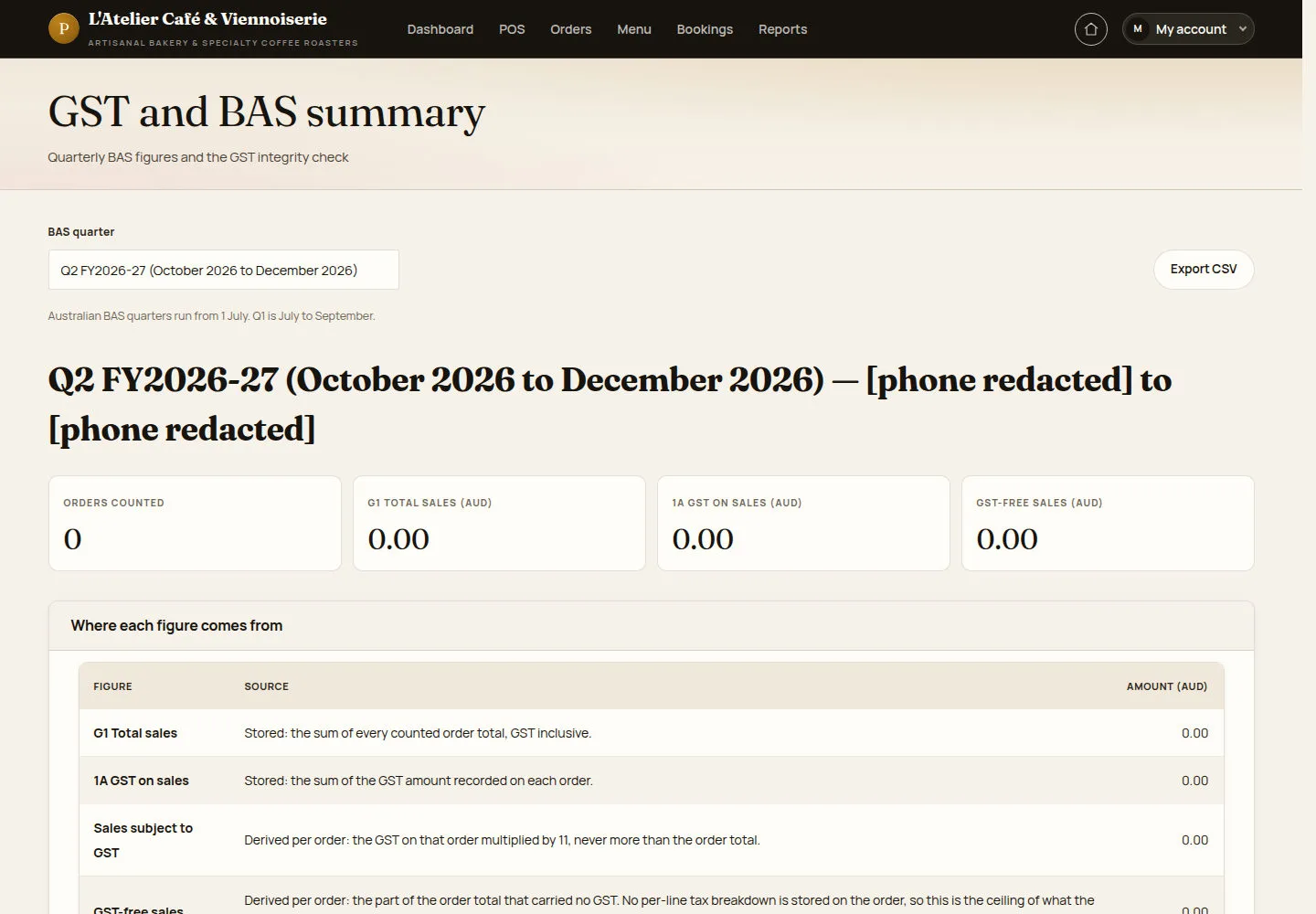This screenshot has width=1316, height=914.
Task: Open the Reports nav item
Action: coord(782,29)
